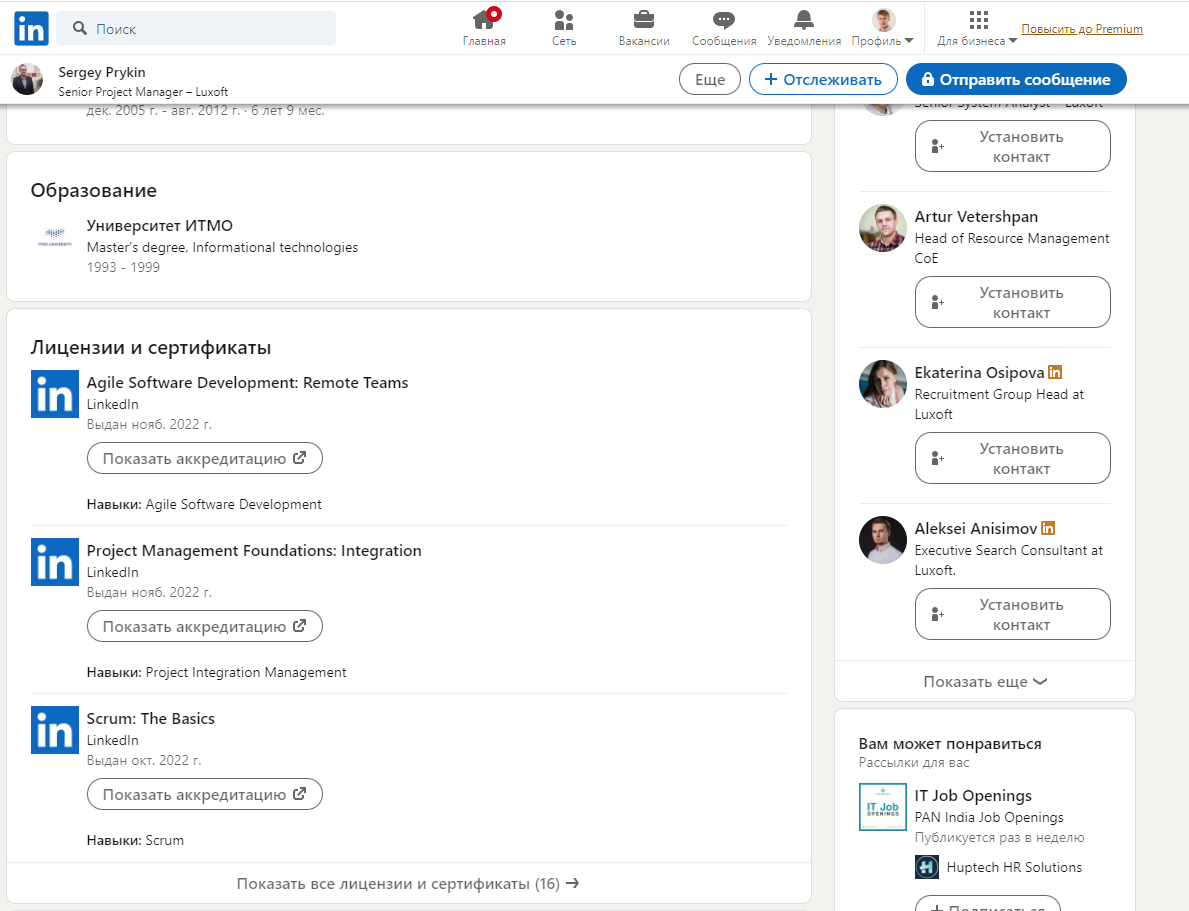
Task: Connect with Artur Vetershpan
Action: point(1012,302)
